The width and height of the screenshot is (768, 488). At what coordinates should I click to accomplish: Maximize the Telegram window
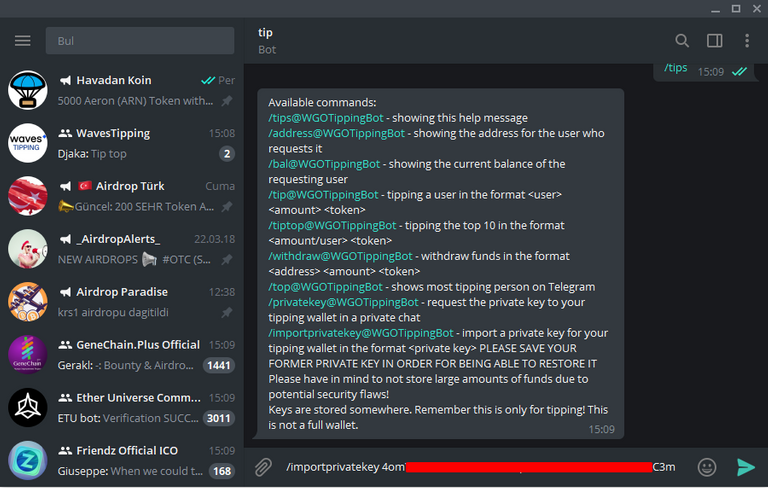736,9
